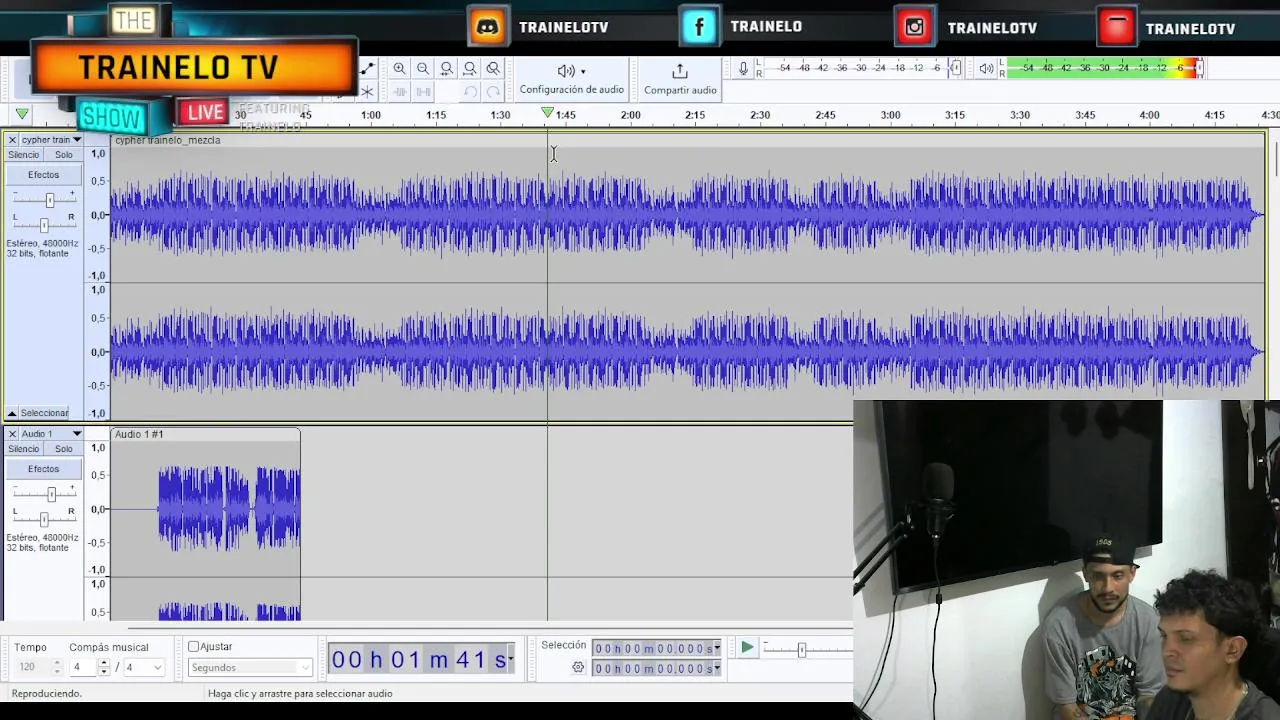Click the cypher trainelo_mezcla clip title
The width and height of the screenshot is (1280, 720).
pyautogui.click(x=167, y=140)
